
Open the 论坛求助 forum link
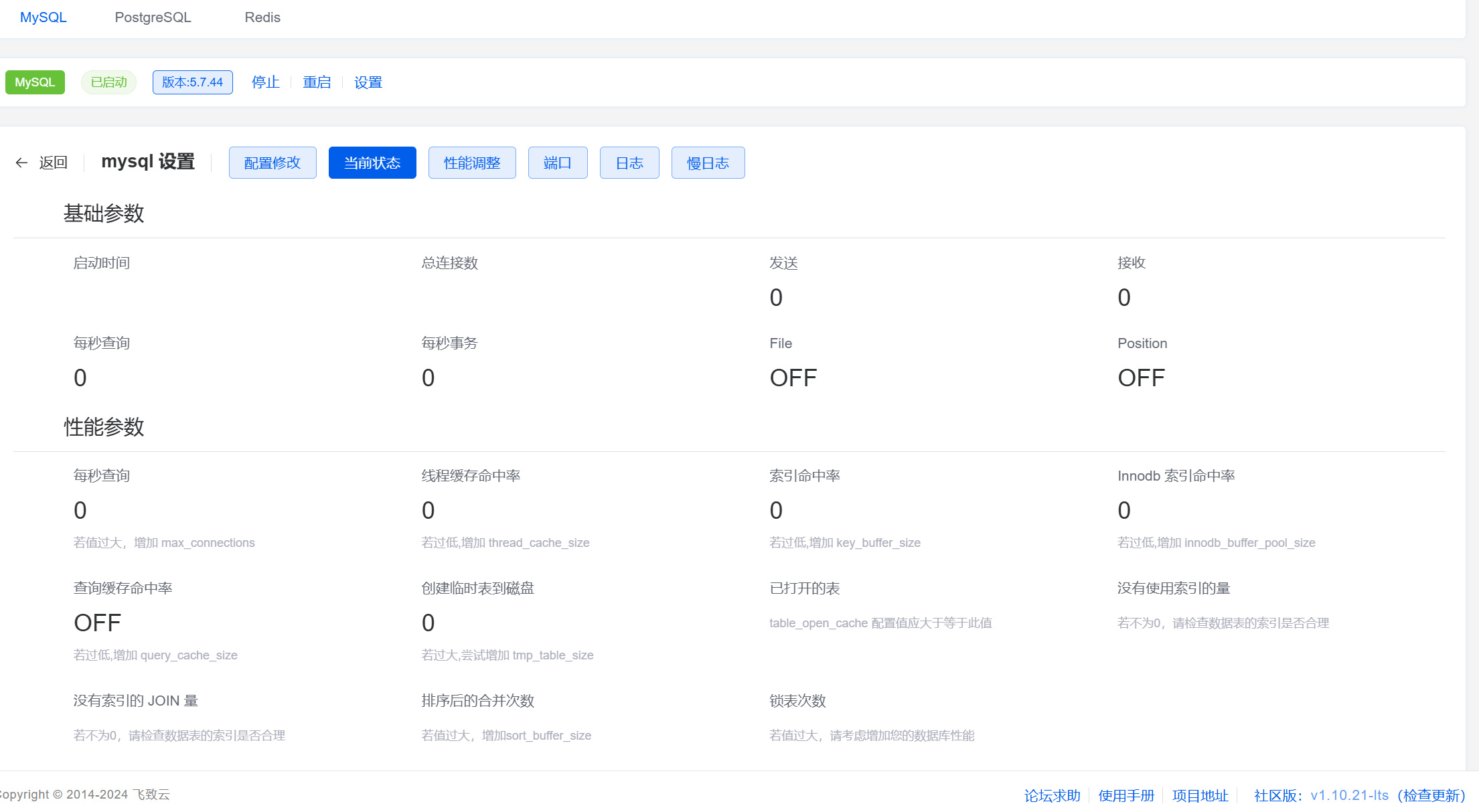click(1052, 795)
